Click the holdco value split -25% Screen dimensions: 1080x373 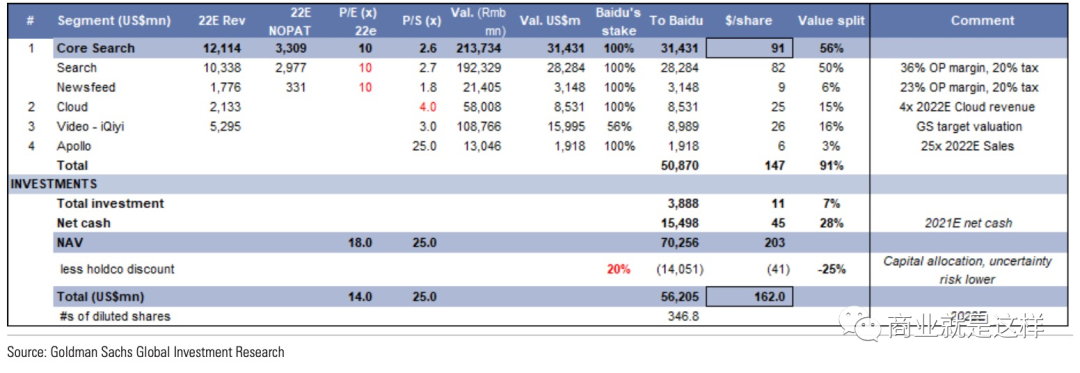pyautogui.click(x=831, y=269)
